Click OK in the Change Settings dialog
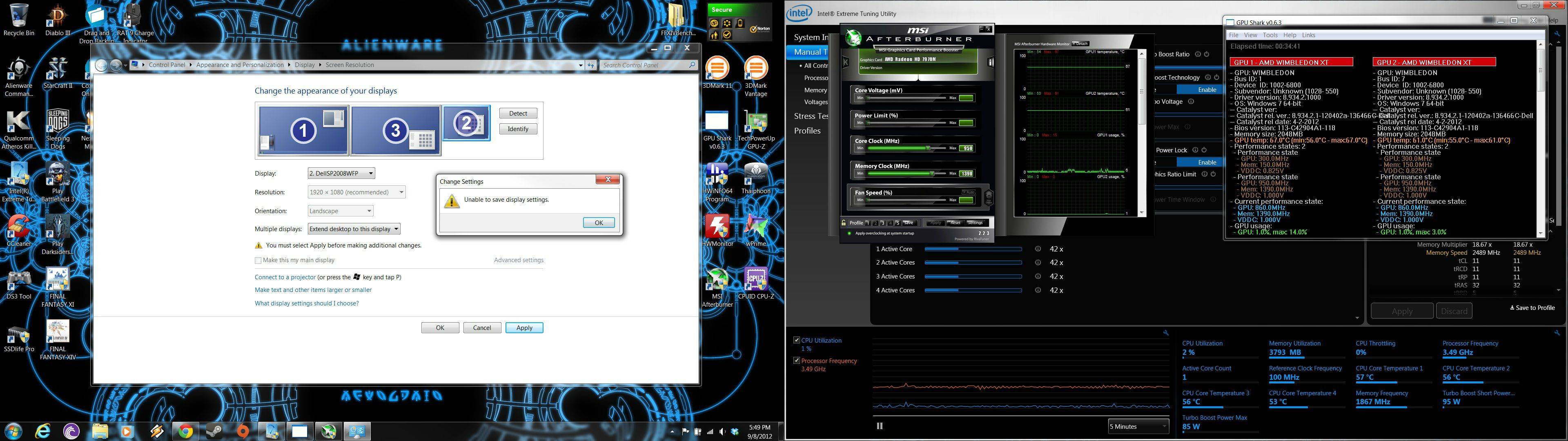The image size is (1568, 441). pos(598,222)
